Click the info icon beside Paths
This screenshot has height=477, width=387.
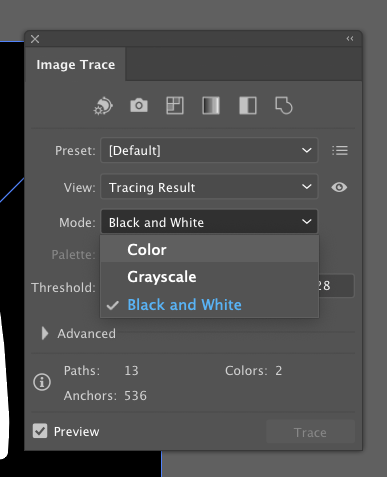click(42, 382)
